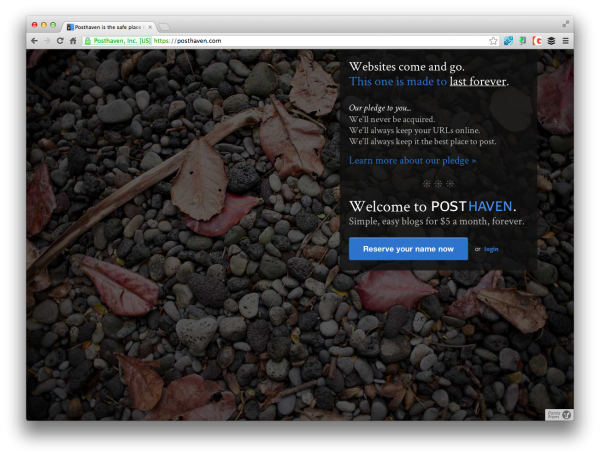This screenshot has height=457, width=600.
Task: Click 'We'll never be acquired.' text
Action: coord(392,119)
